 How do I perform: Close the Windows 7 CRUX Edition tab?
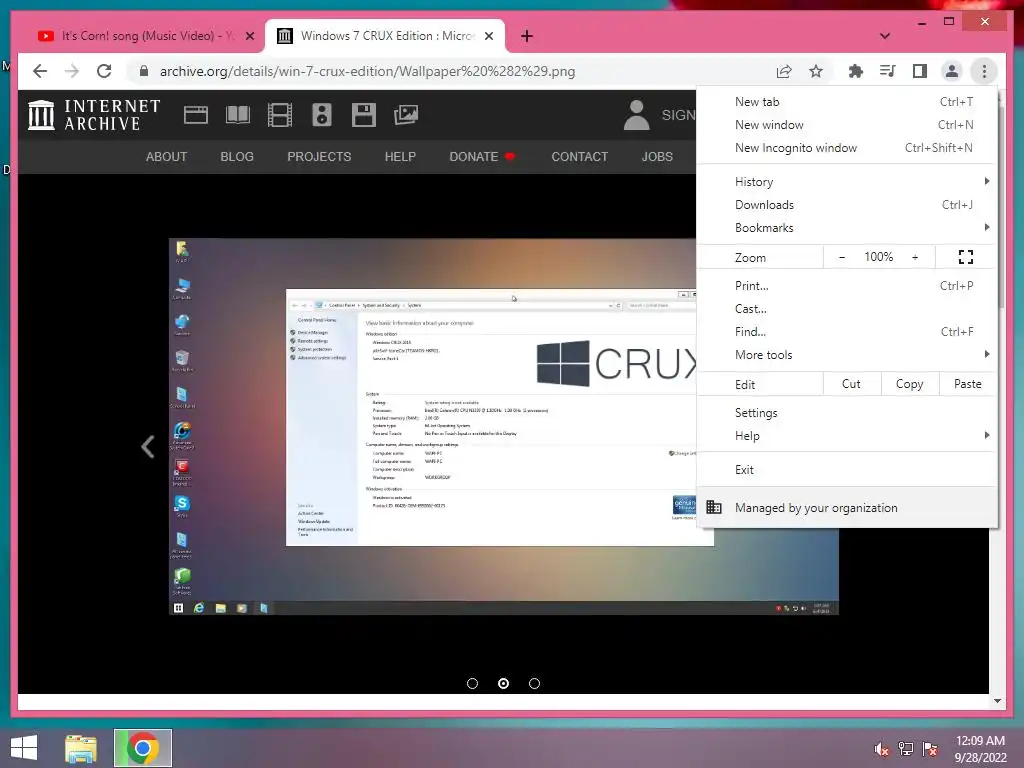pyautogui.click(x=488, y=37)
